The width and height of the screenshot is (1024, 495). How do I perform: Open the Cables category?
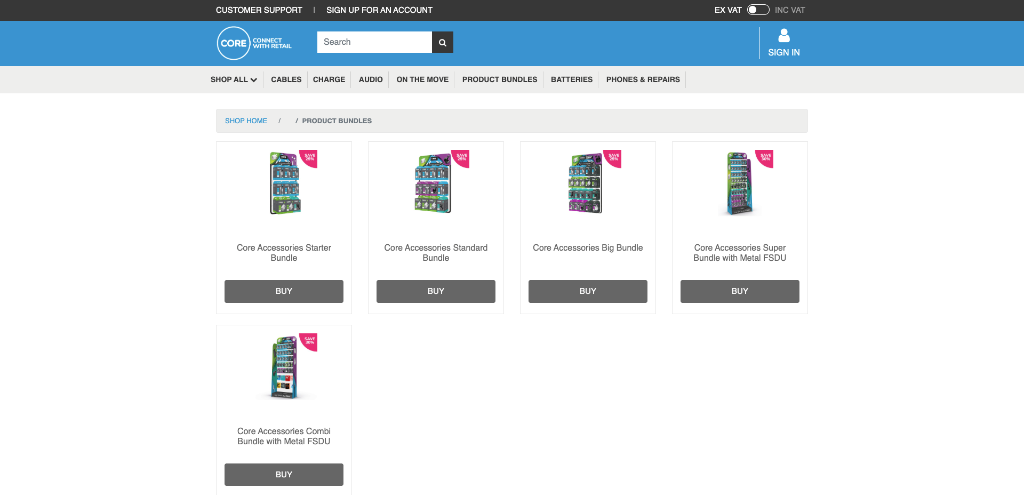pyautogui.click(x=286, y=80)
